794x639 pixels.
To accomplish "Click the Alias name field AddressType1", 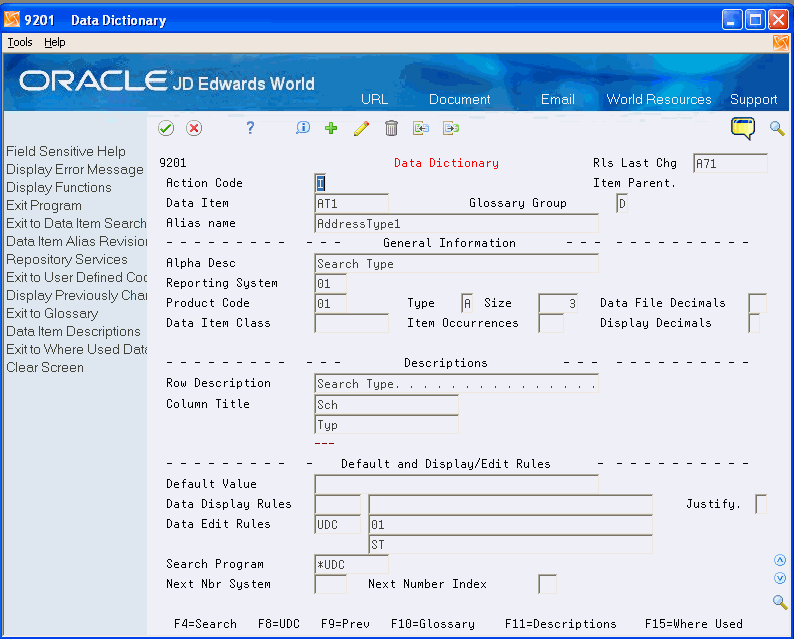I will tap(456, 223).
